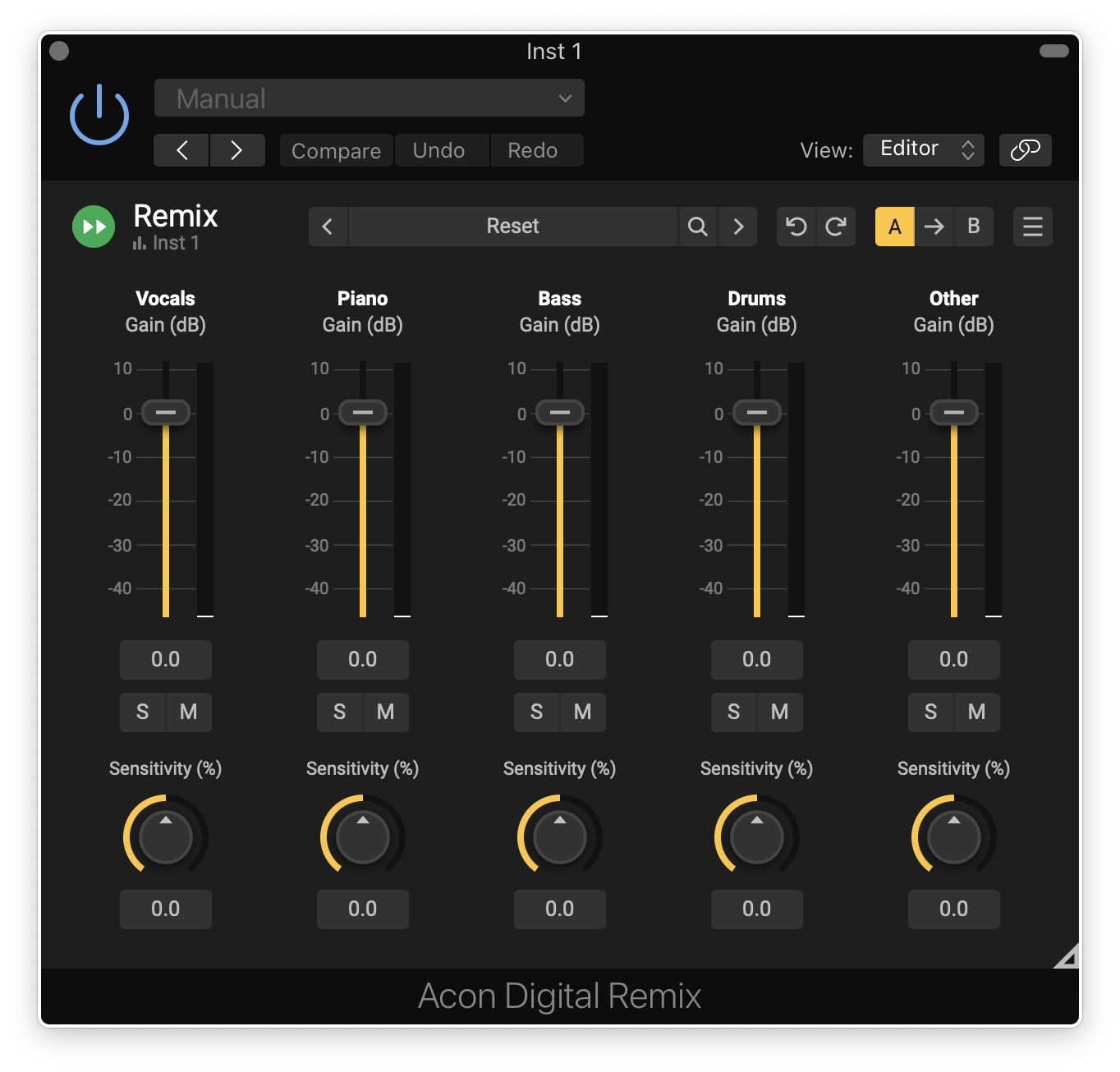This screenshot has height=1072, width=1120.
Task: Mute the Other stem
Action: point(977,712)
